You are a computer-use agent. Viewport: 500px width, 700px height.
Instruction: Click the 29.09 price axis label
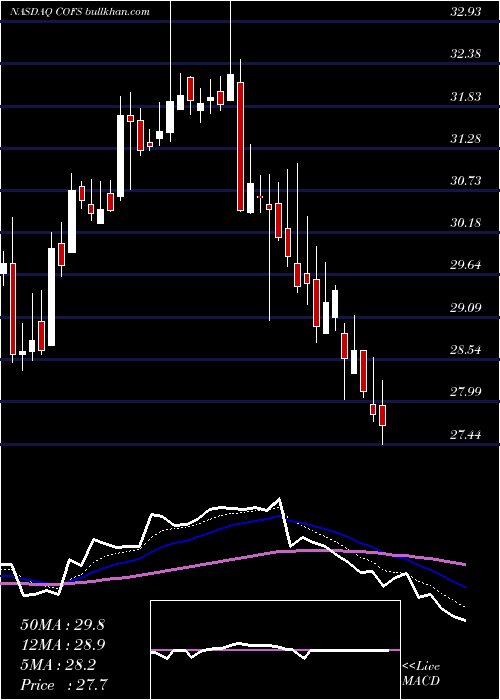[x=466, y=307]
